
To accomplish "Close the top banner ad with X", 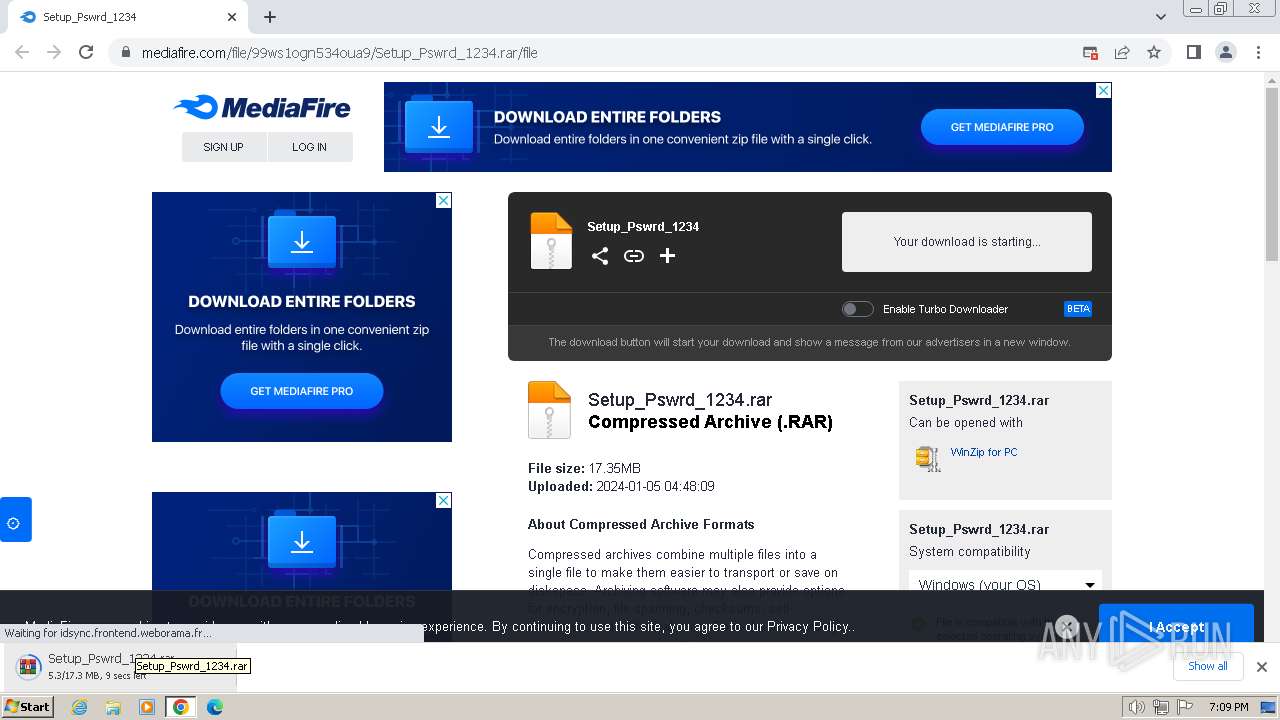I will click(1103, 90).
